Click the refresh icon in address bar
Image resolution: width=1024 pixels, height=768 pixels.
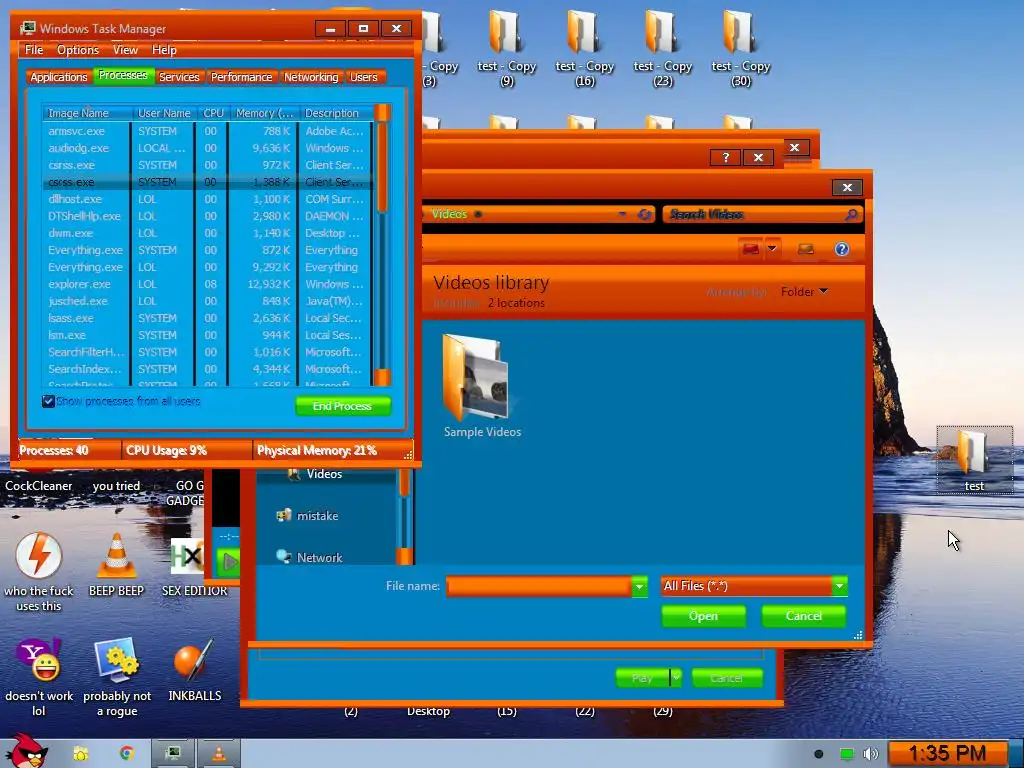click(644, 214)
